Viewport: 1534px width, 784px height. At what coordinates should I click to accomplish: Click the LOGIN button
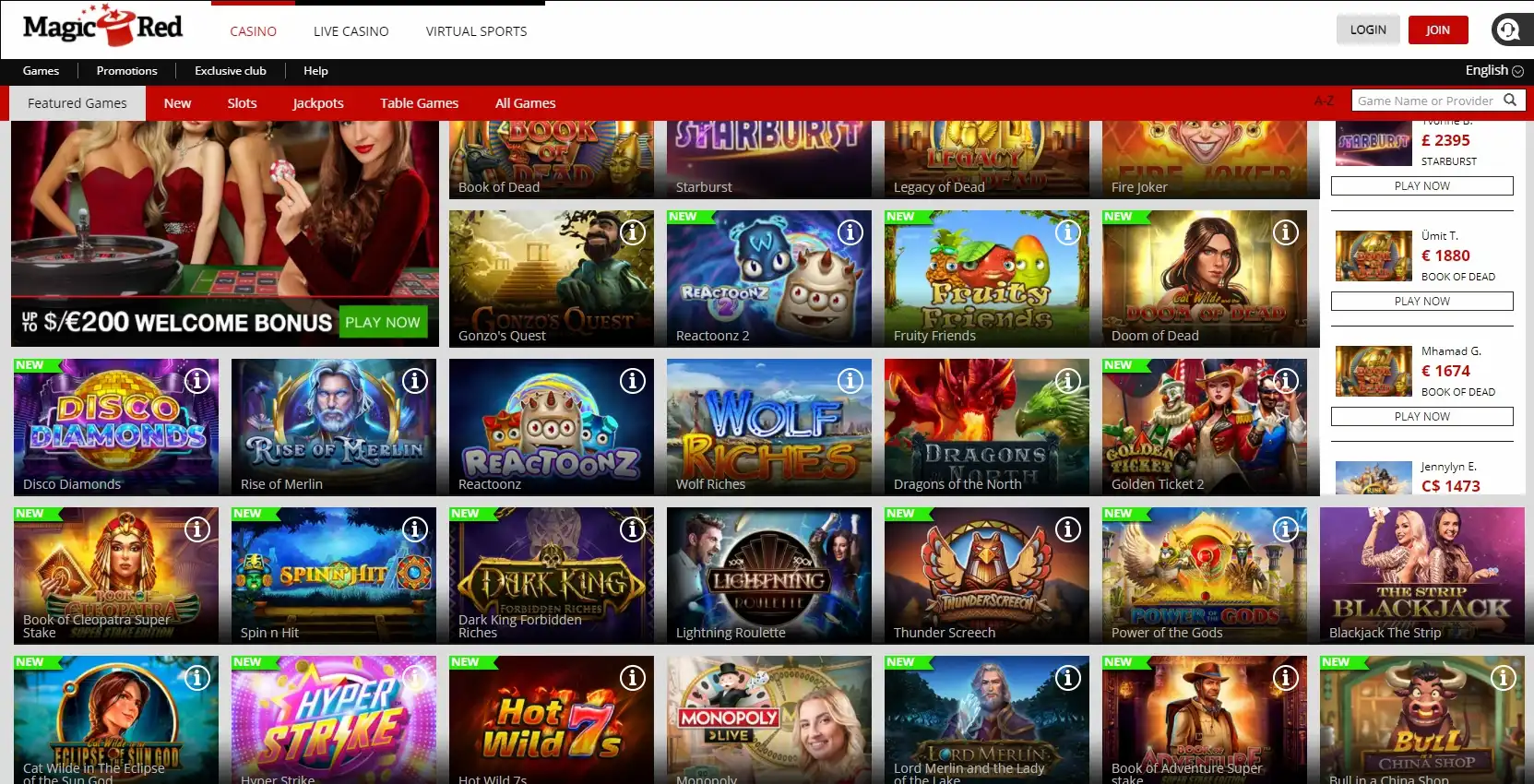tap(1367, 30)
